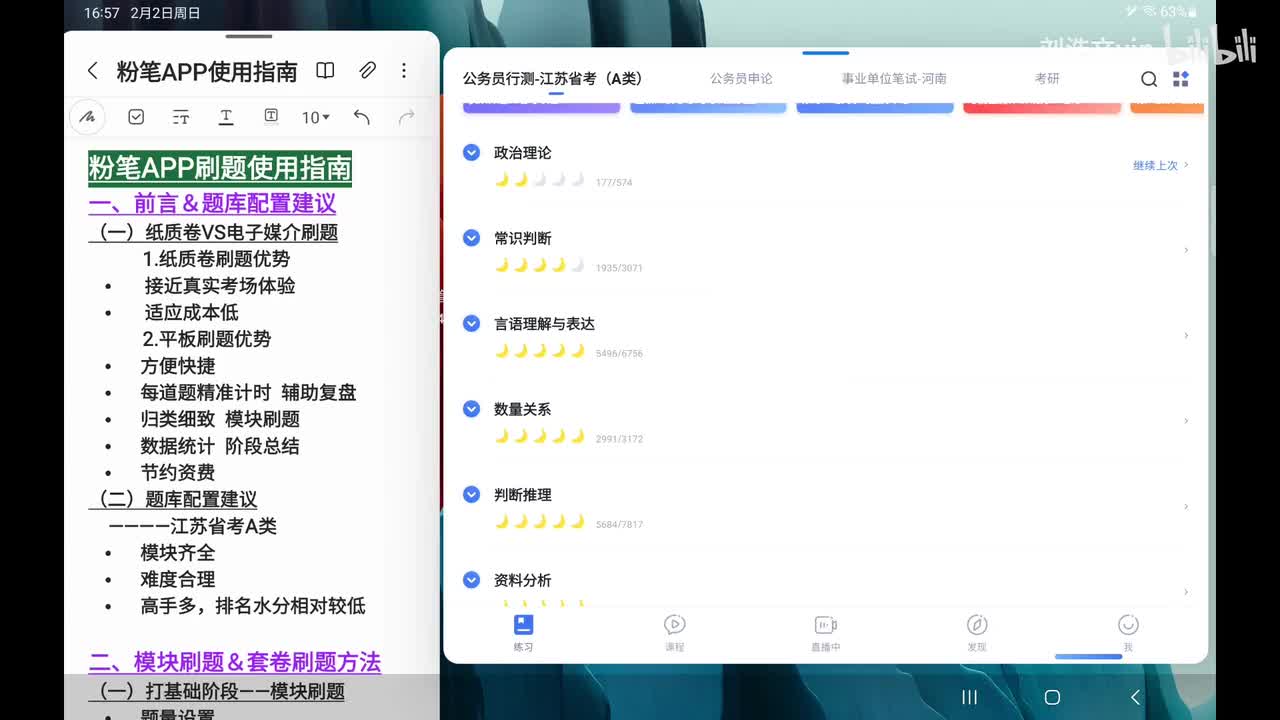Image resolution: width=1280 pixels, height=720 pixels.
Task: Open 数量关系 via its right arrow
Action: pyautogui.click(x=1186, y=421)
